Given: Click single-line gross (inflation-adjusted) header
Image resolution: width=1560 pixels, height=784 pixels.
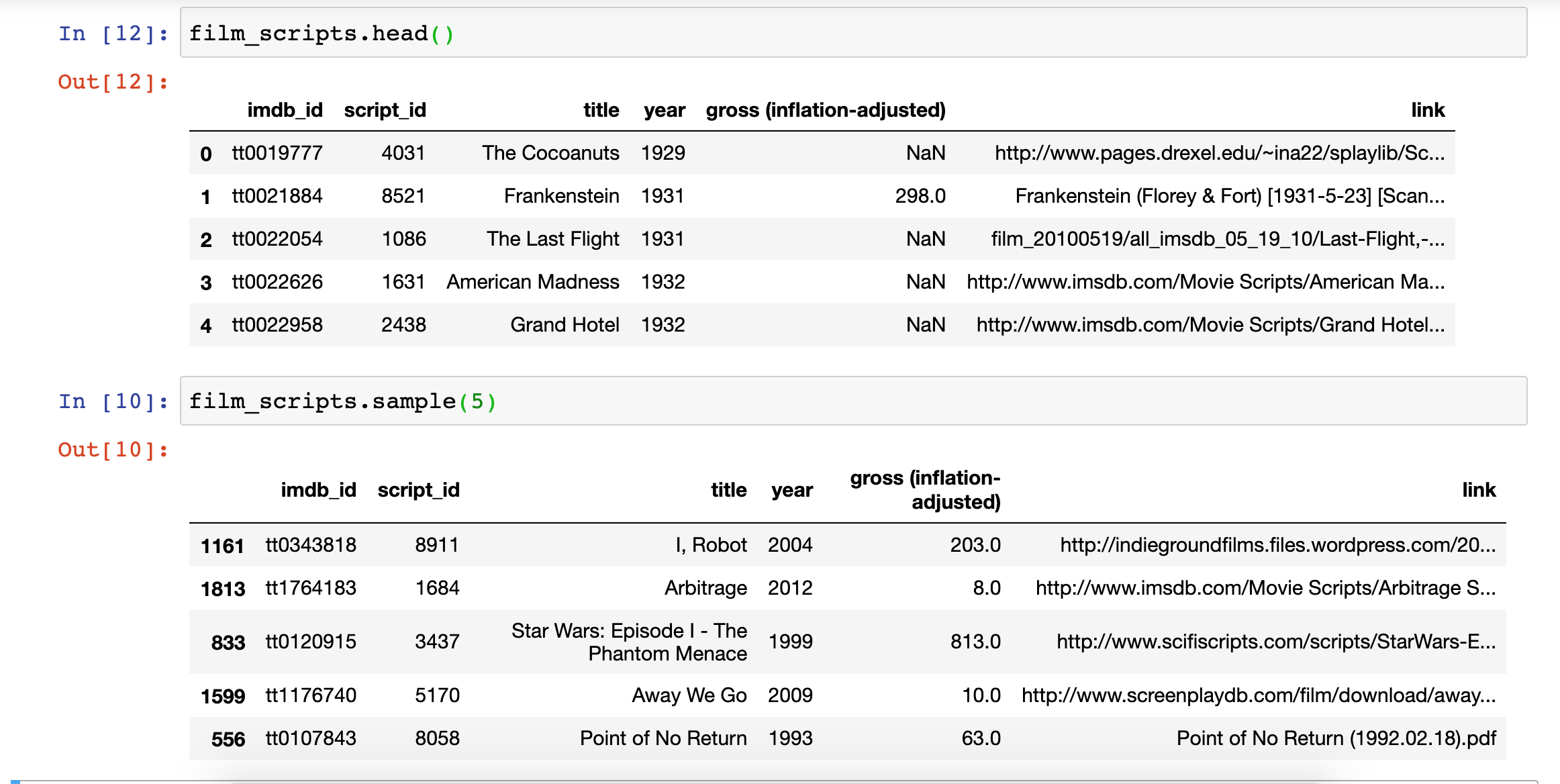Looking at the screenshot, I should 826,110.
